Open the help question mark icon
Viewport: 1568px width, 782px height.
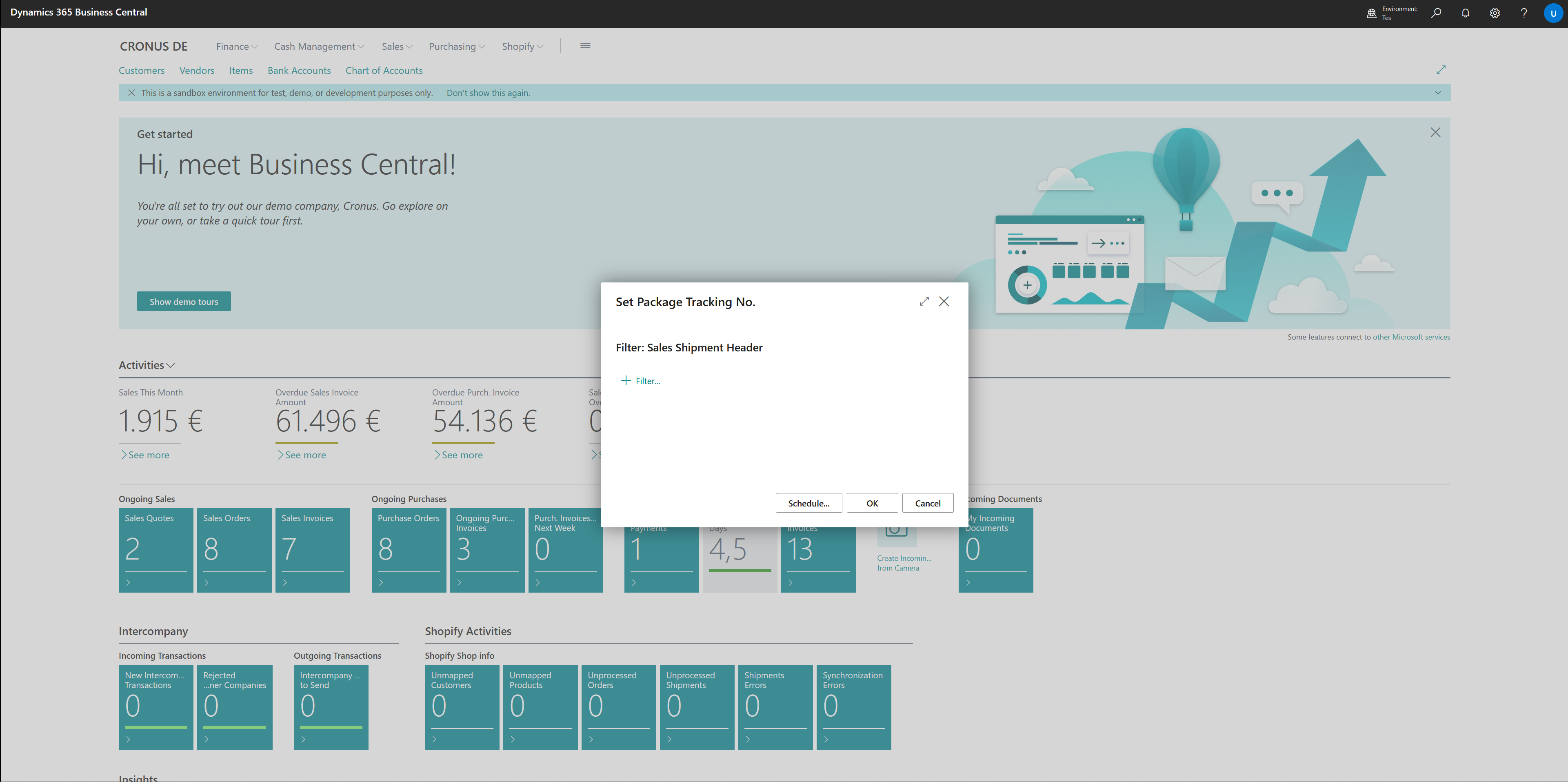(x=1524, y=13)
